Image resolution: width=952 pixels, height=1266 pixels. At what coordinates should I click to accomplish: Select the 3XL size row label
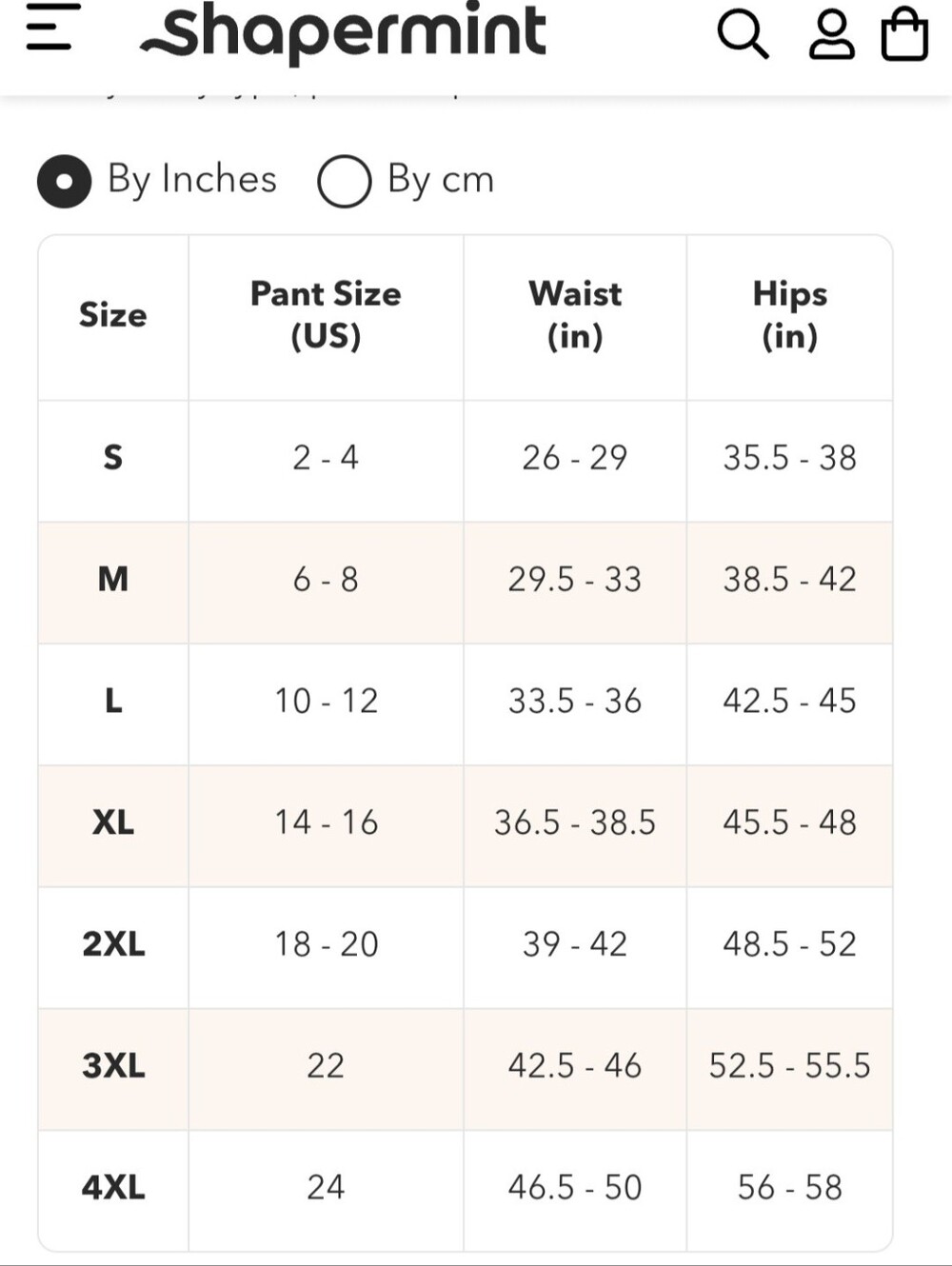point(113,1065)
